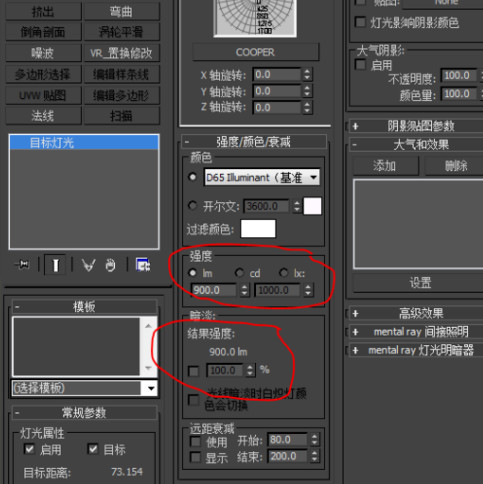Click the Y 轴旋转 value field
The height and width of the screenshot is (484, 483).
(x=277, y=91)
